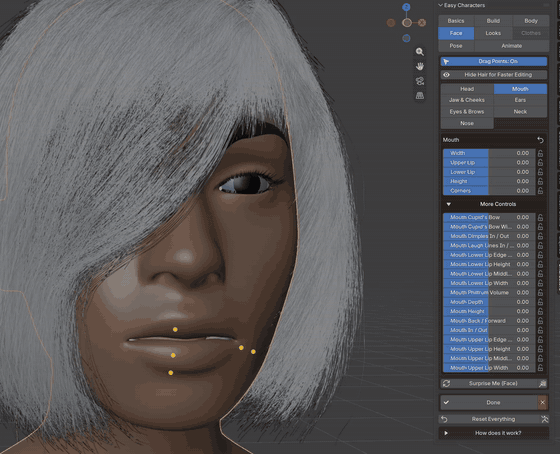The width and height of the screenshot is (560, 454).
Task: Click the Done button
Action: coord(489,403)
